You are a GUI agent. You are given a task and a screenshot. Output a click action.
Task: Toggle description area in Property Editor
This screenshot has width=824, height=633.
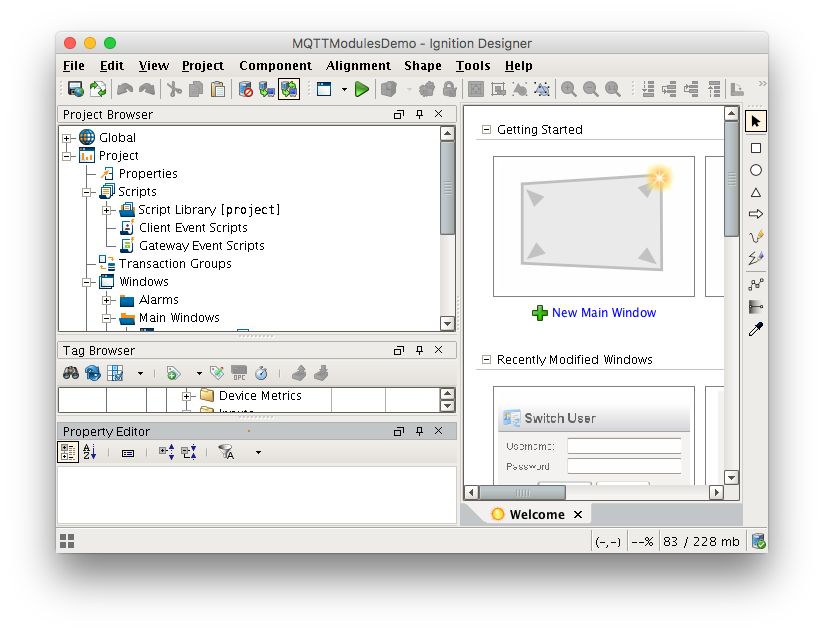(128, 453)
